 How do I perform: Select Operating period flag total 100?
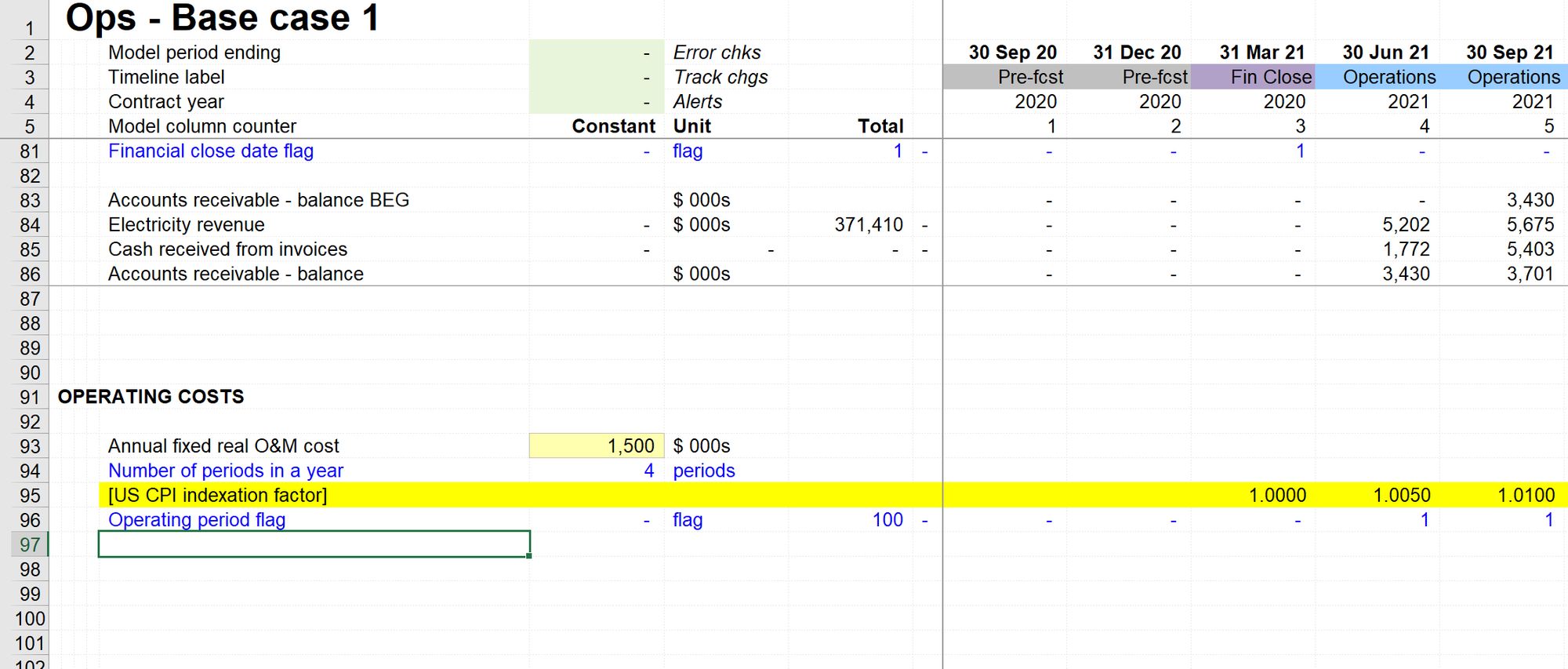[x=887, y=520]
